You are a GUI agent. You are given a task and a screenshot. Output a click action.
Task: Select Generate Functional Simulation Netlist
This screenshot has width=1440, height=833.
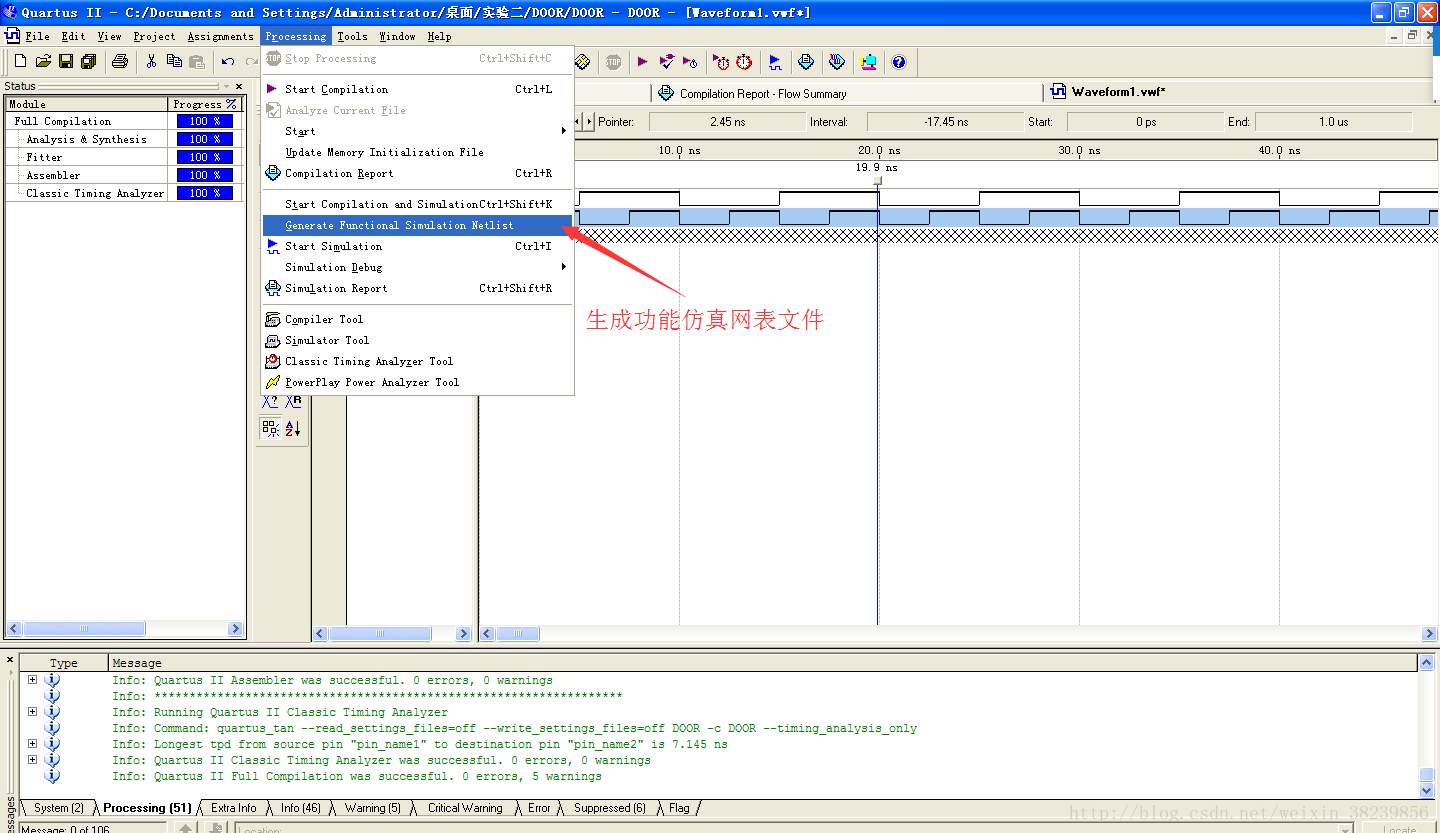click(x=418, y=225)
